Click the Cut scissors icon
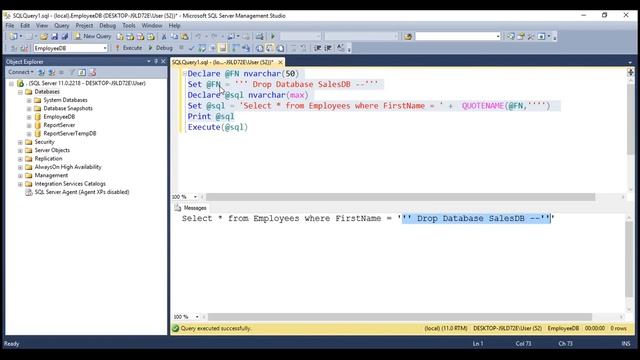The image size is (640, 360). point(164,36)
